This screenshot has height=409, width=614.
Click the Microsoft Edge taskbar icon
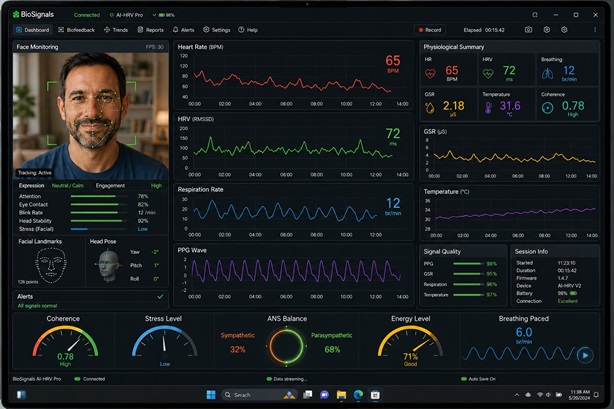pos(358,395)
